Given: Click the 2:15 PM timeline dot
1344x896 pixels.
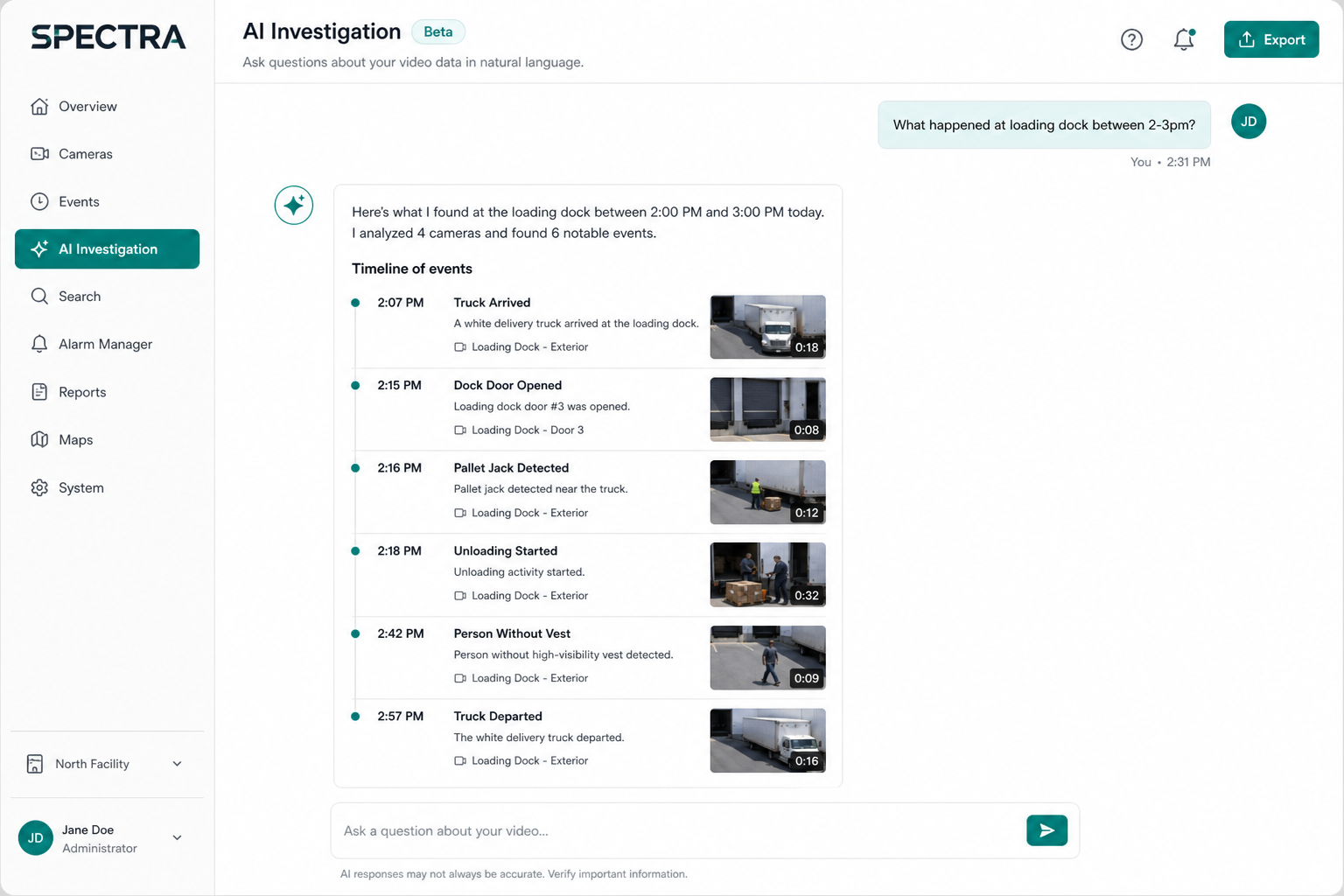Looking at the screenshot, I should (x=355, y=385).
